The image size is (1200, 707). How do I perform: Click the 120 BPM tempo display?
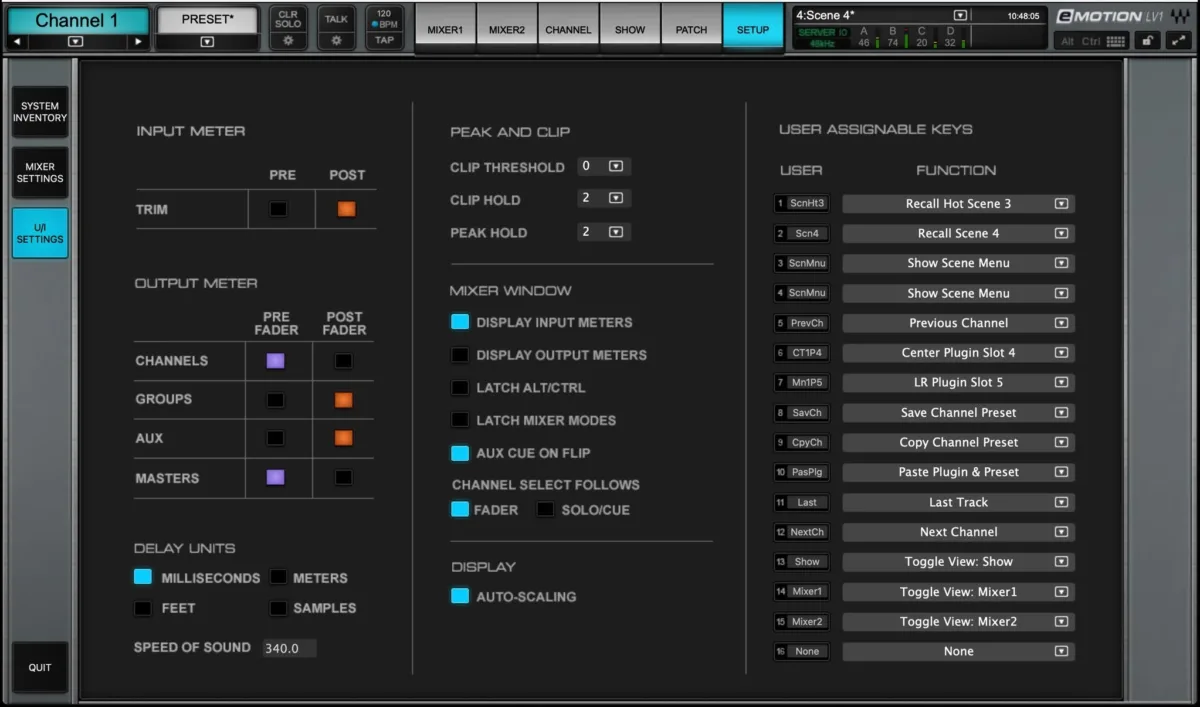point(384,19)
